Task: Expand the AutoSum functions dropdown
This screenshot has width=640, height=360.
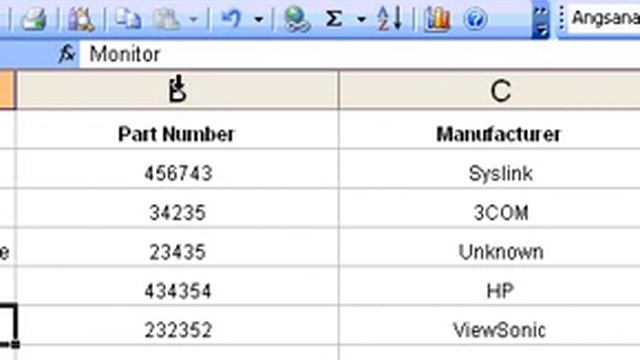Action: (x=361, y=19)
